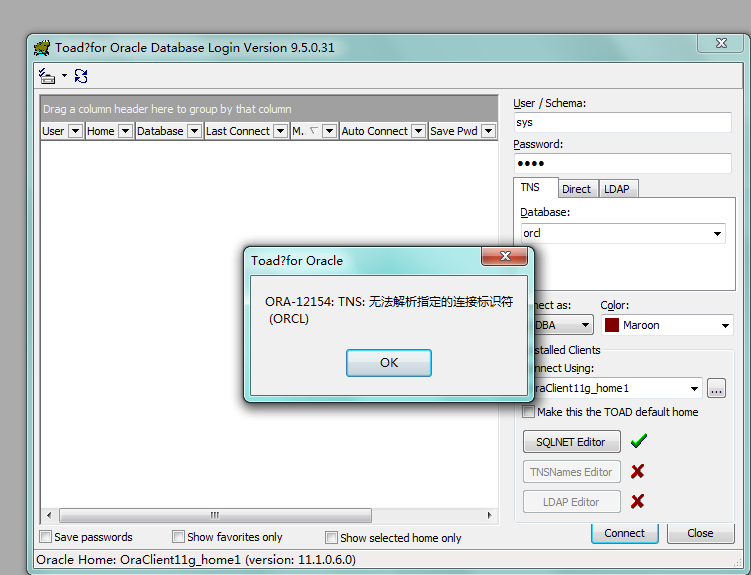
Task: Open the Database orcl dropdown
Action: [x=717, y=233]
